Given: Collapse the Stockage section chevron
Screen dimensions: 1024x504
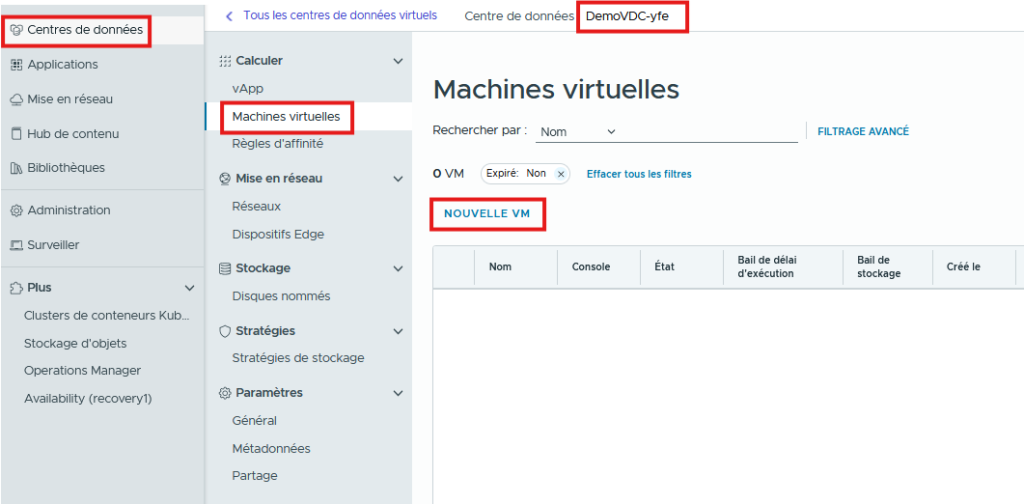Looking at the screenshot, I should (398, 269).
